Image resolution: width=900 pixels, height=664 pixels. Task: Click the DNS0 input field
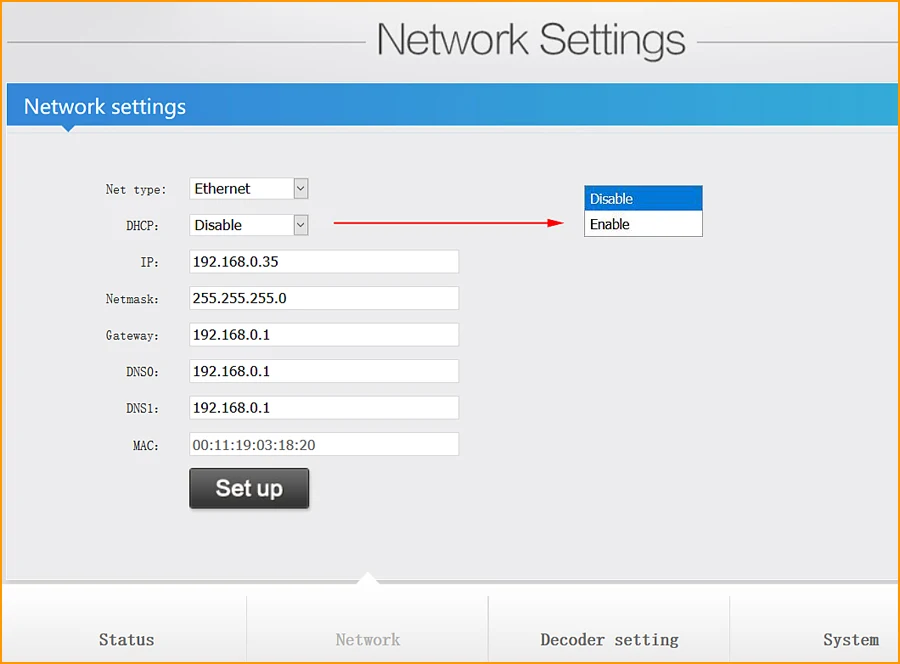tap(323, 371)
